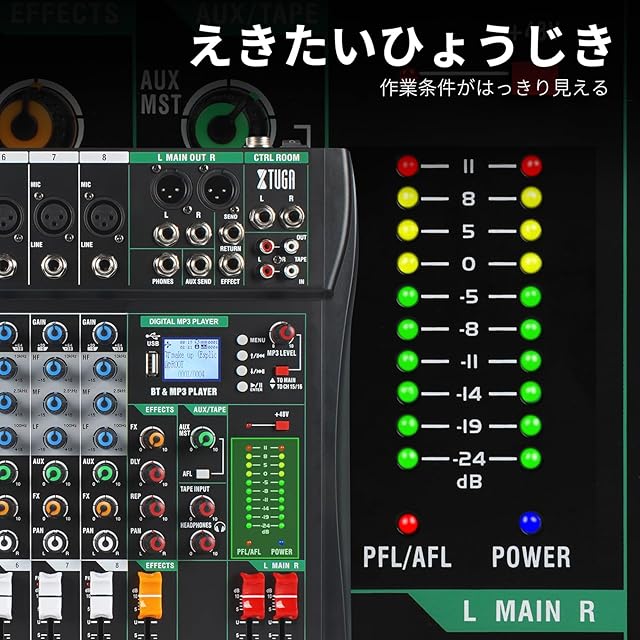Click the PHONES output jack

pos(166,265)
